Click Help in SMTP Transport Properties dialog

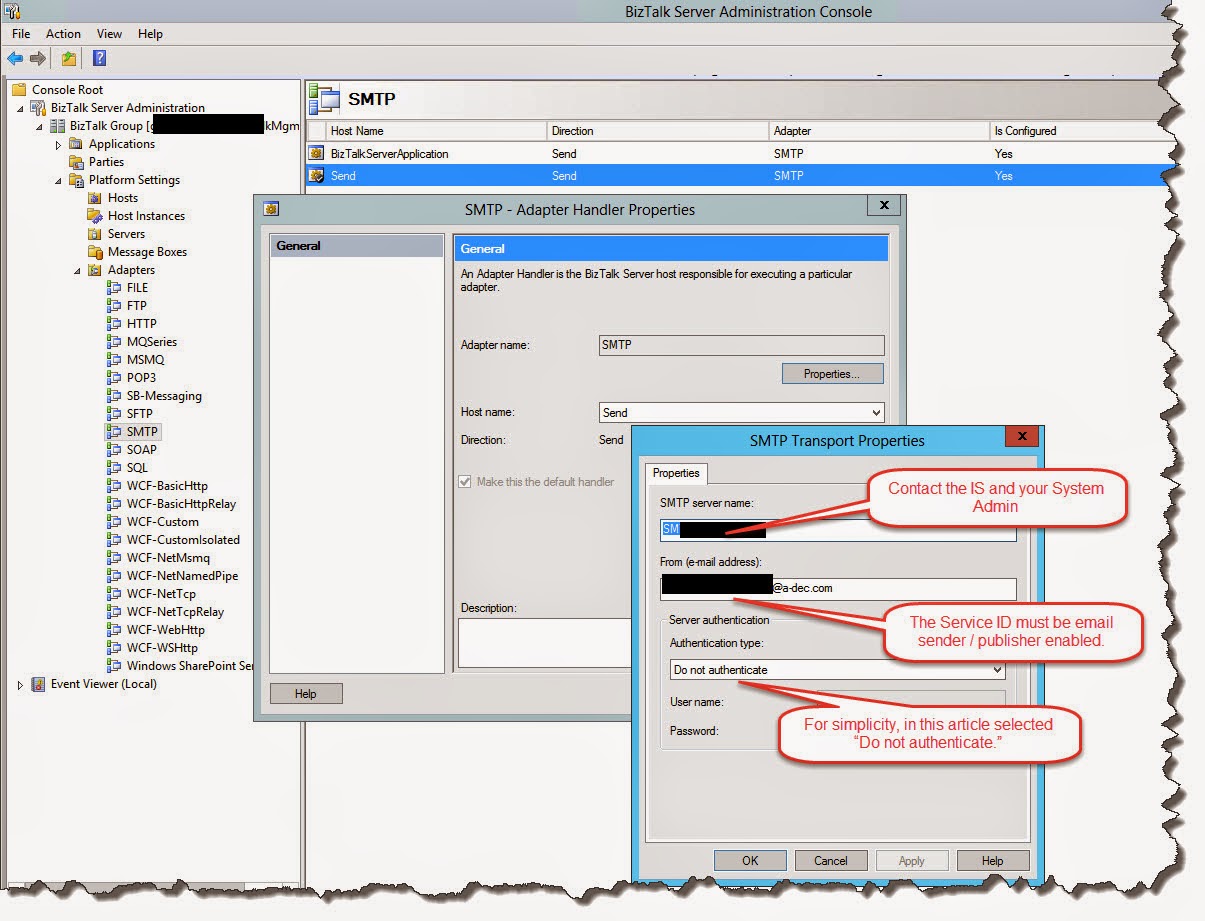click(992, 860)
